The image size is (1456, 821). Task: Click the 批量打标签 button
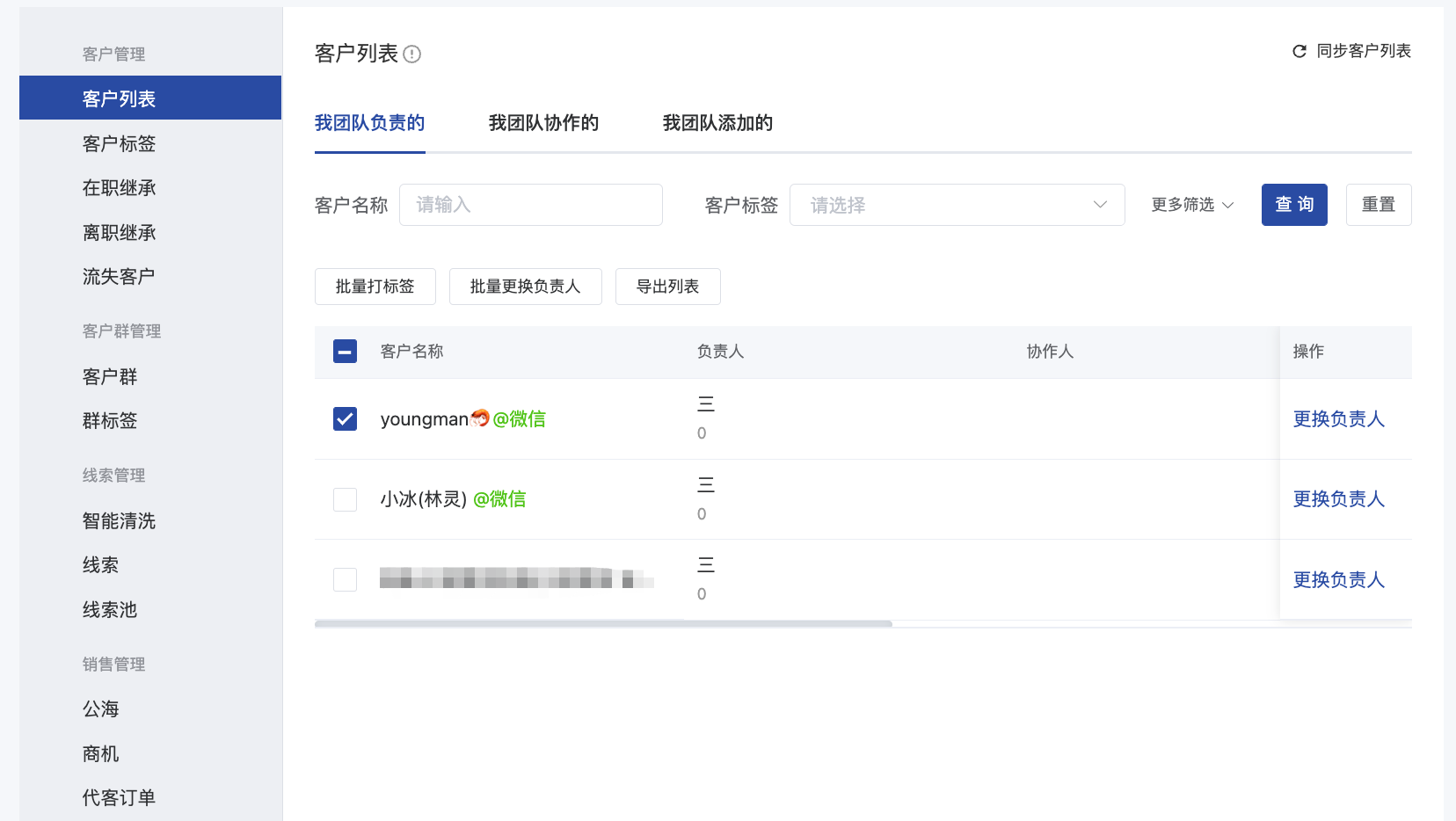(375, 287)
